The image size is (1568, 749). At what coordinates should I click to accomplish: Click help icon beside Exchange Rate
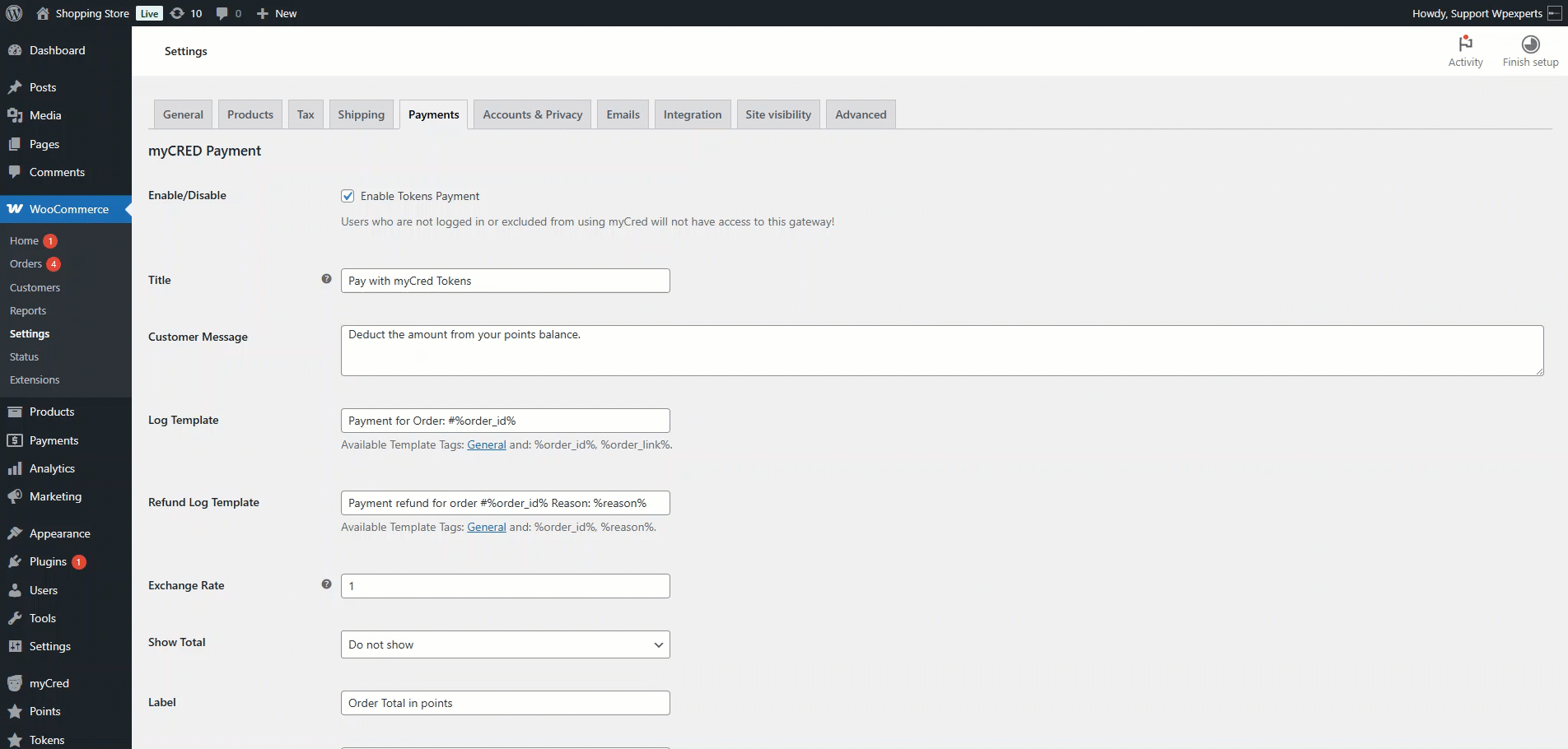tap(326, 584)
